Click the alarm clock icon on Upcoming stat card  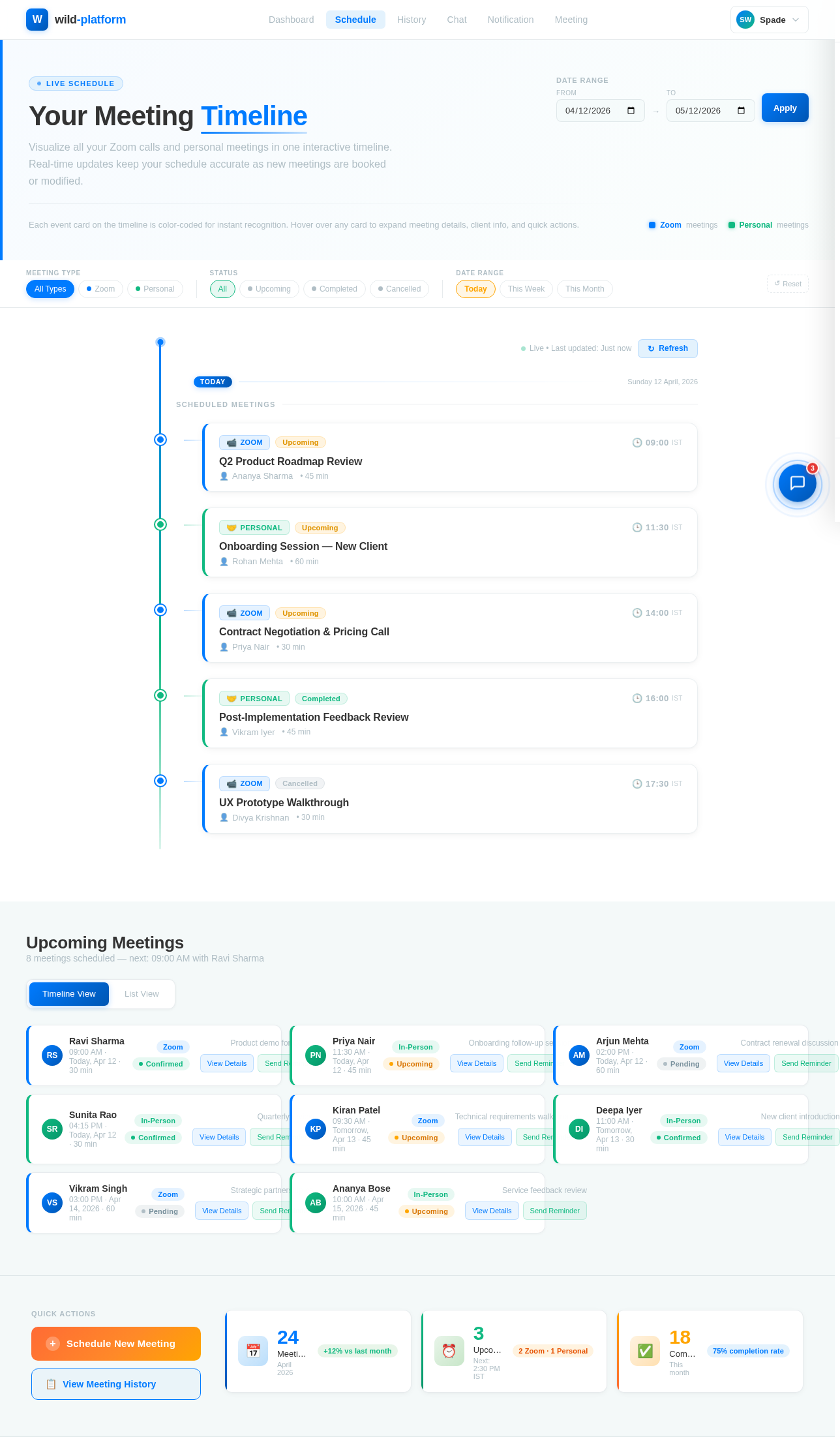point(449,1351)
